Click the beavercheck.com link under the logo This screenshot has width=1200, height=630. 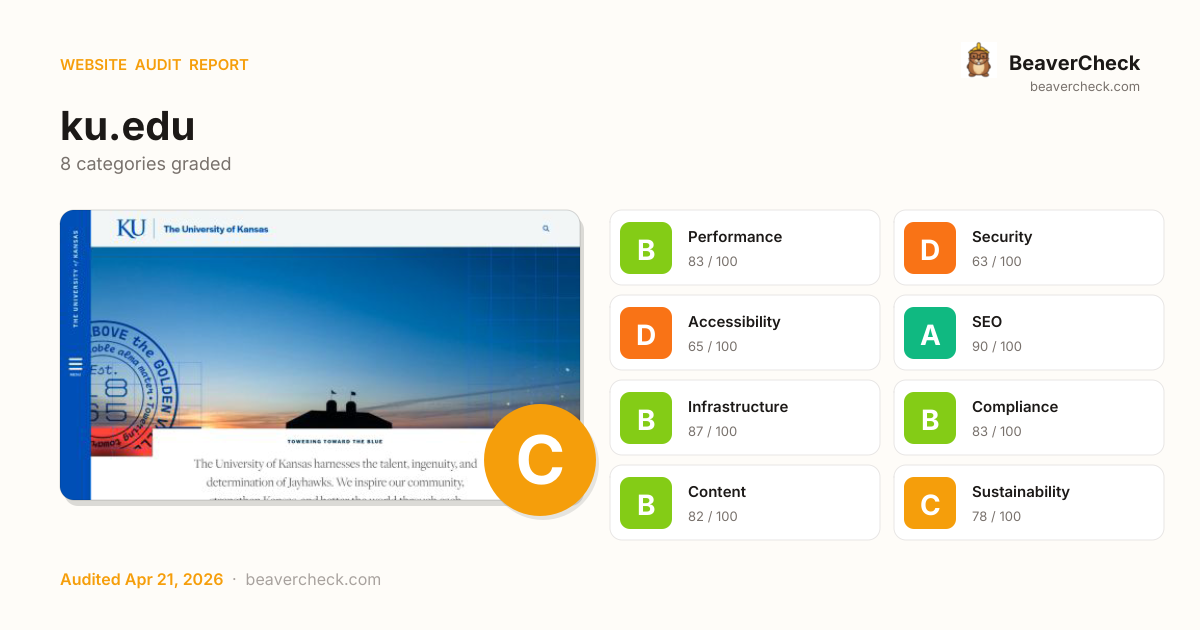[x=1084, y=87]
